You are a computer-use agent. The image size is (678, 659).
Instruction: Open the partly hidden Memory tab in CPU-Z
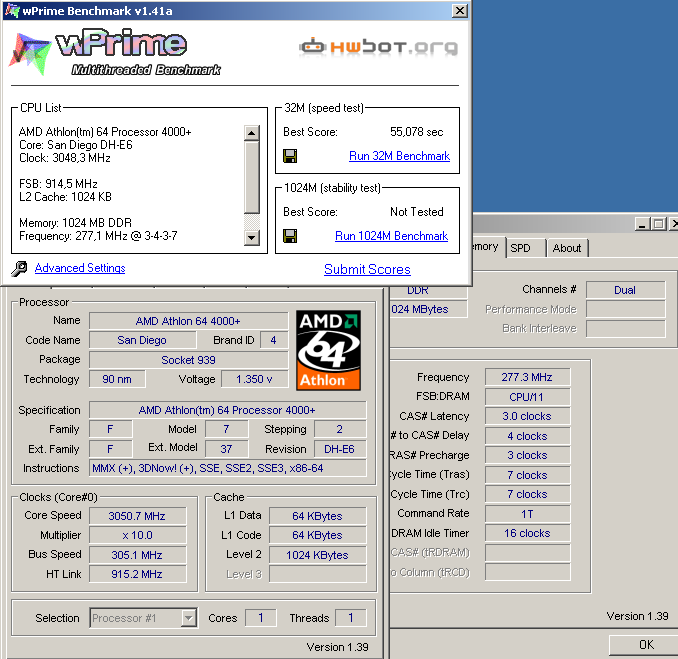[x=488, y=247]
